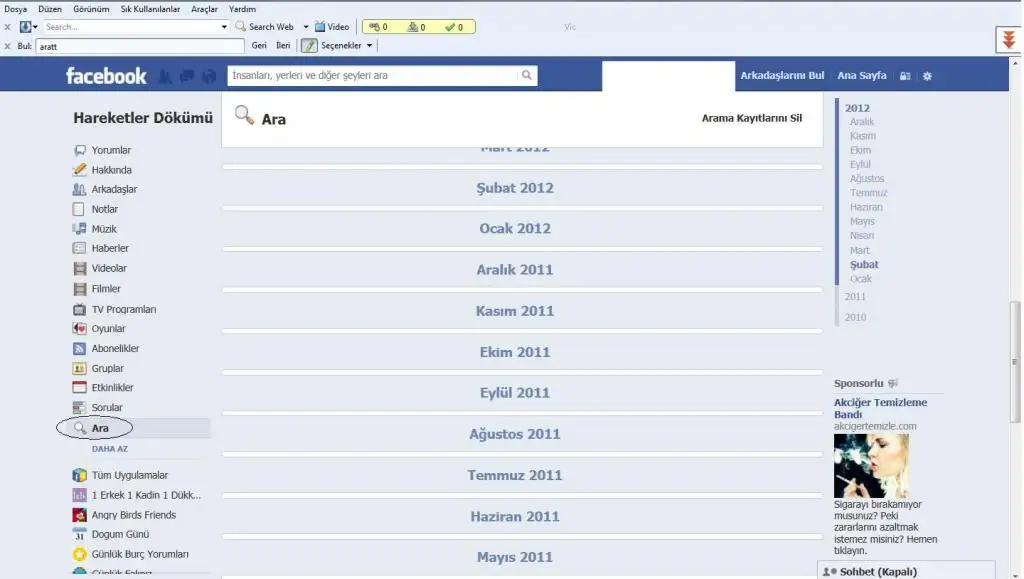Screen dimensions: 1024x579
Task: Go to Ana Sayfa
Action: (861, 76)
